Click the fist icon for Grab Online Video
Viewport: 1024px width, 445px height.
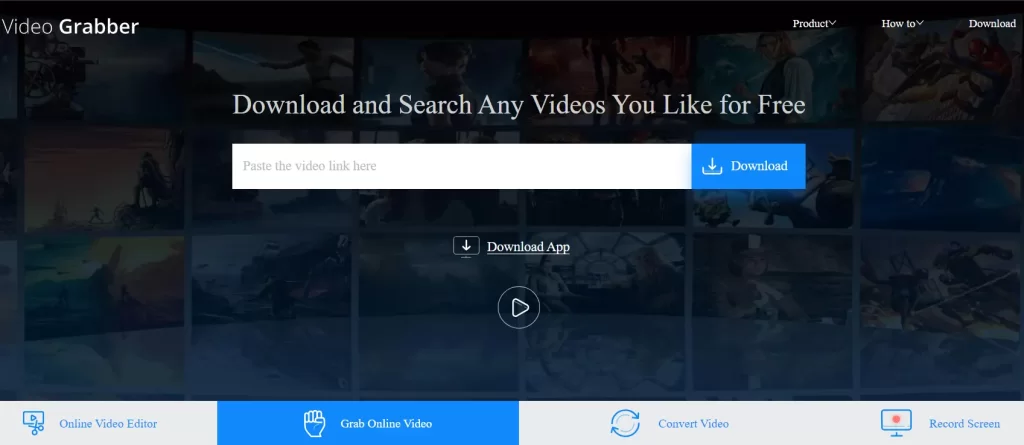pyautogui.click(x=315, y=423)
